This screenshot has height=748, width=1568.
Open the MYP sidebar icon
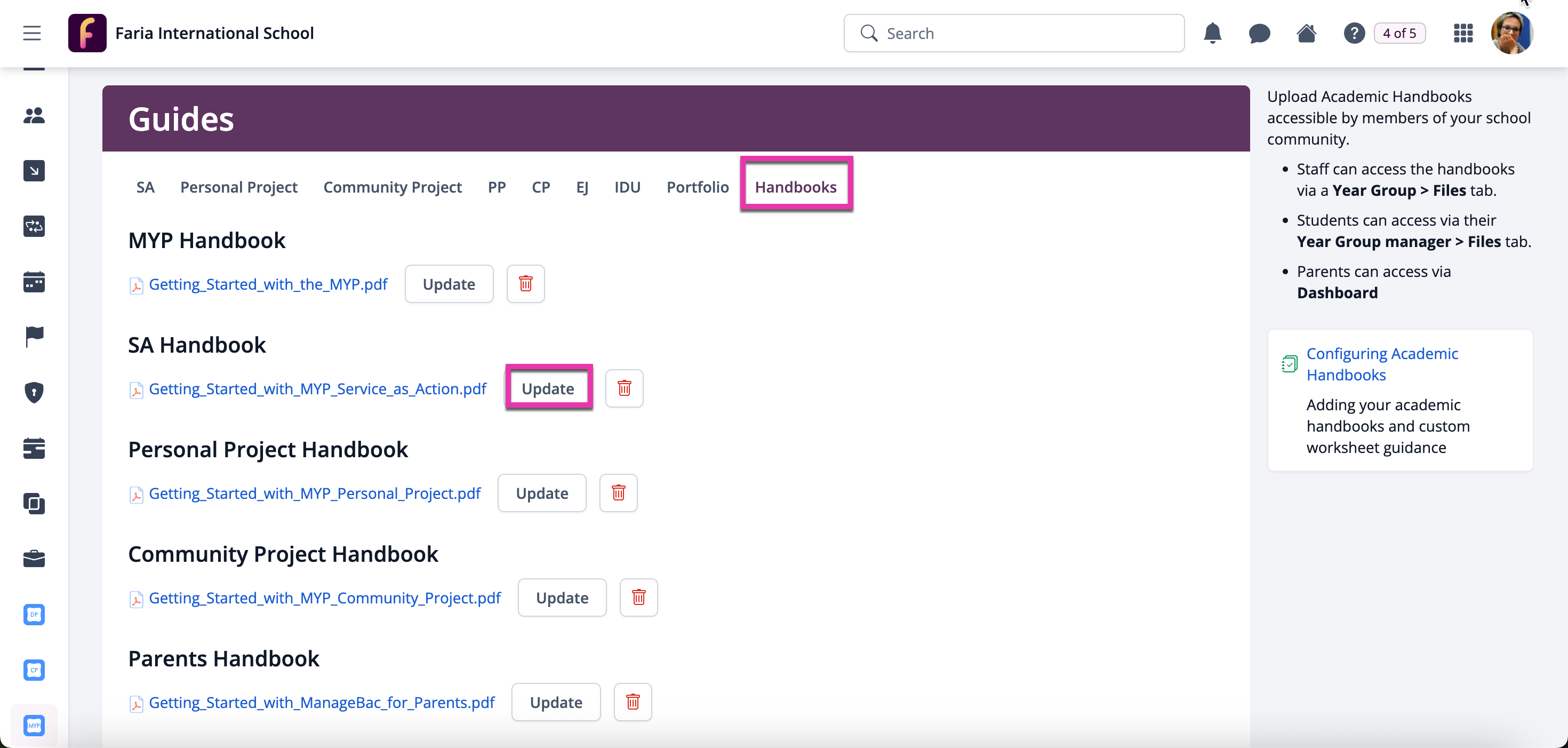tap(34, 726)
